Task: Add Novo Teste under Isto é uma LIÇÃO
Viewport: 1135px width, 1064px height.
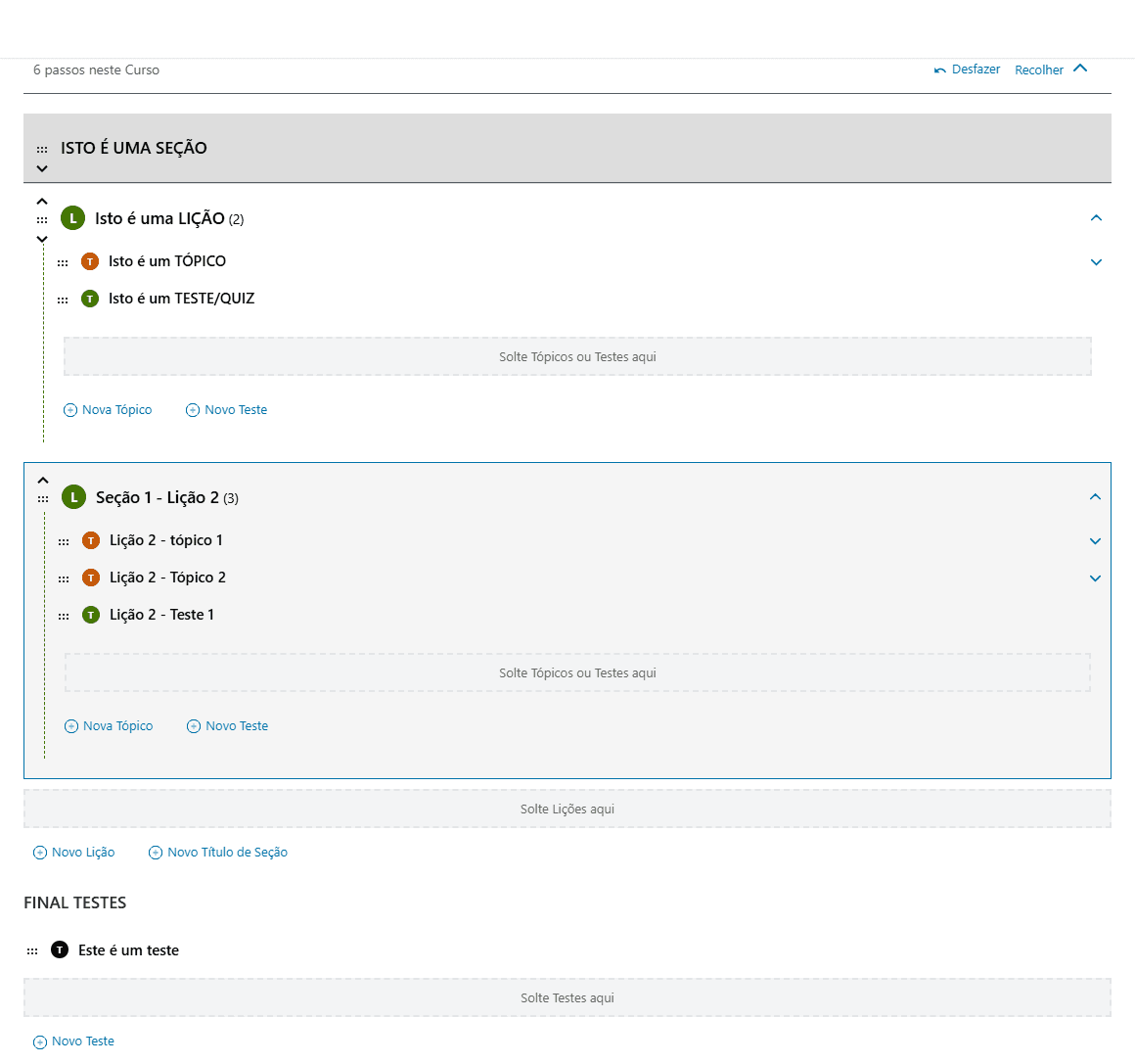Action: (x=227, y=410)
